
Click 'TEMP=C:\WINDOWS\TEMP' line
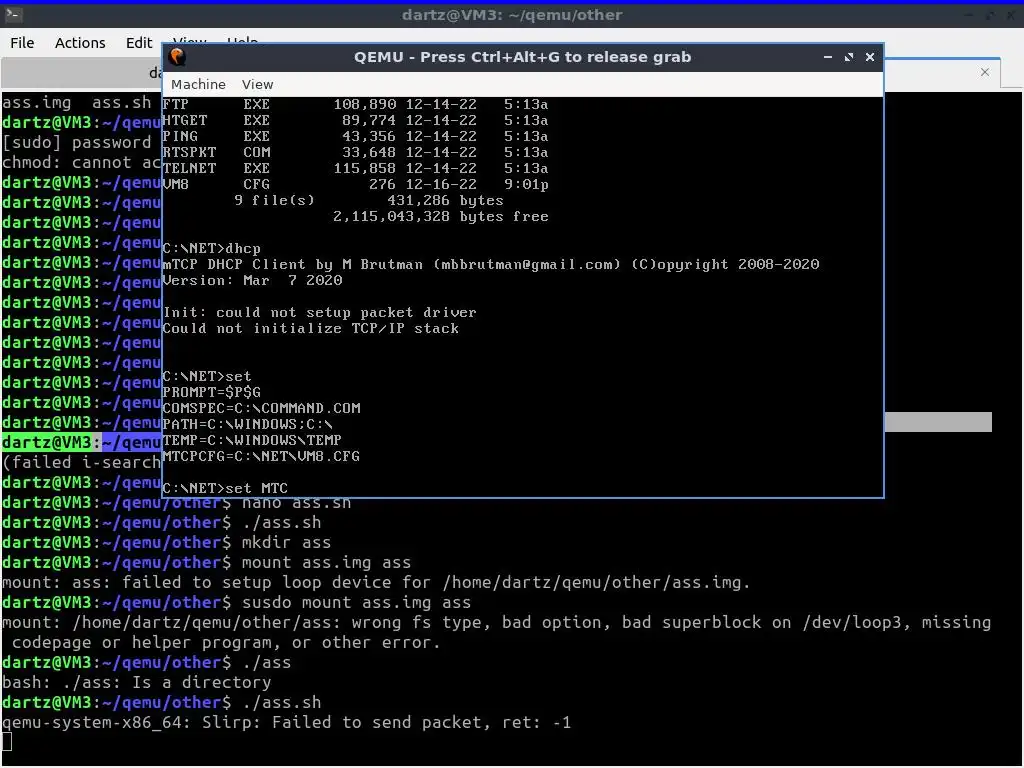(x=252, y=440)
